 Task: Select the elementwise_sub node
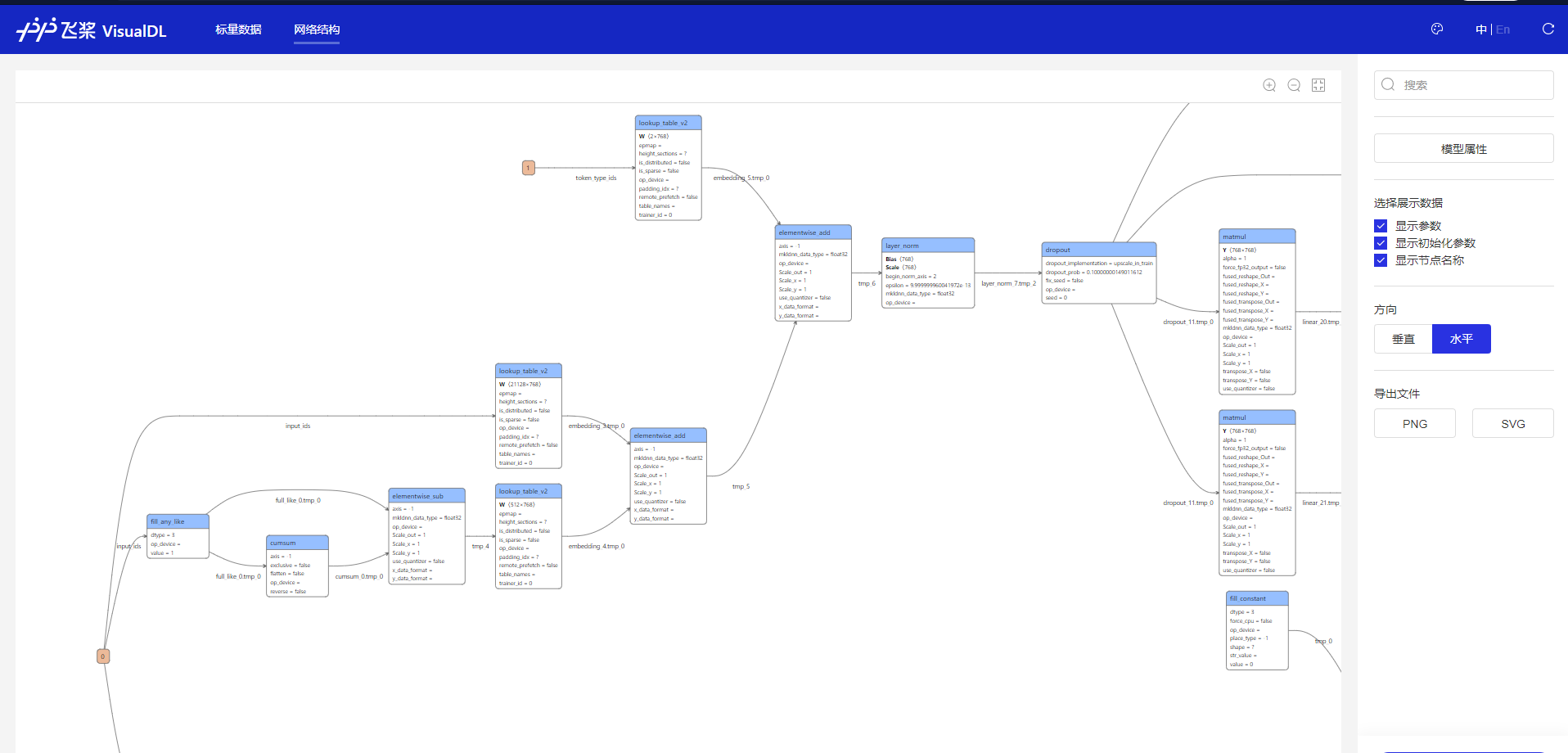tap(427, 536)
